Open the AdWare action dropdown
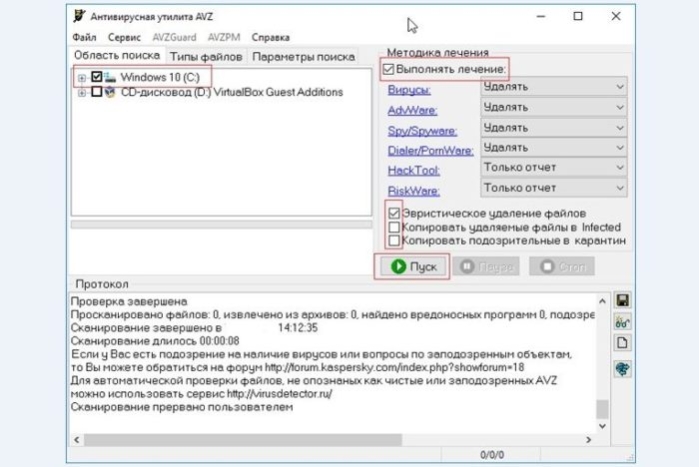The width and height of the screenshot is (699, 467). coord(554,107)
